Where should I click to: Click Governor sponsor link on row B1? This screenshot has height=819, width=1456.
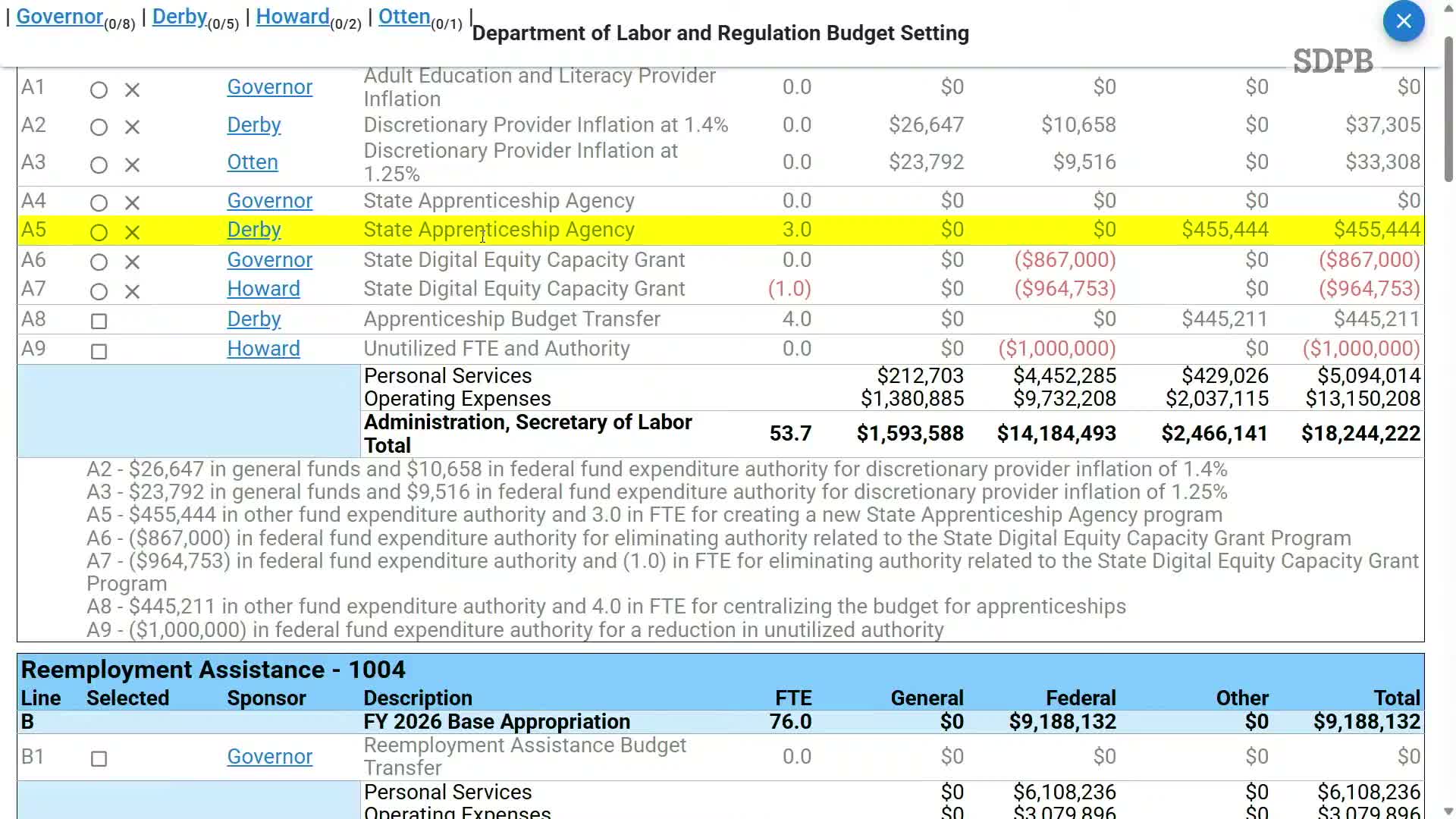269,757
